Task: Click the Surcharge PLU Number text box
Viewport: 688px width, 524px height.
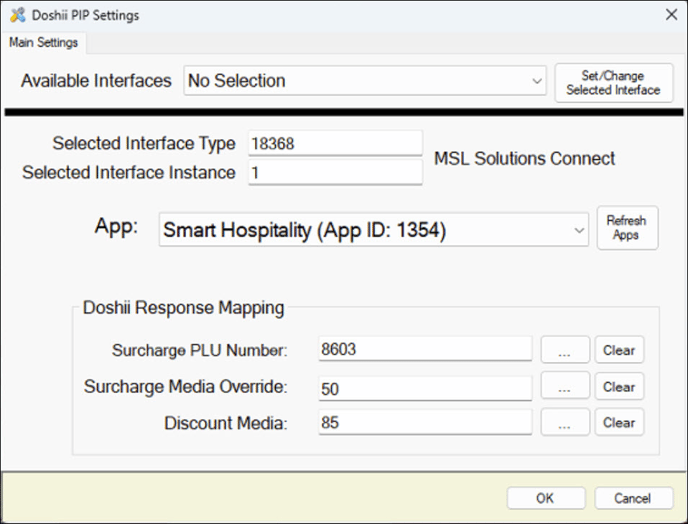Action: pyautogui.click(x=424, y=349)
